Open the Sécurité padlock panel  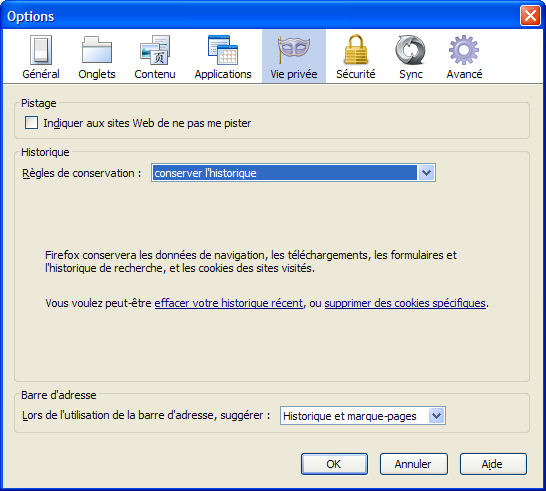[x=356, y=57]
